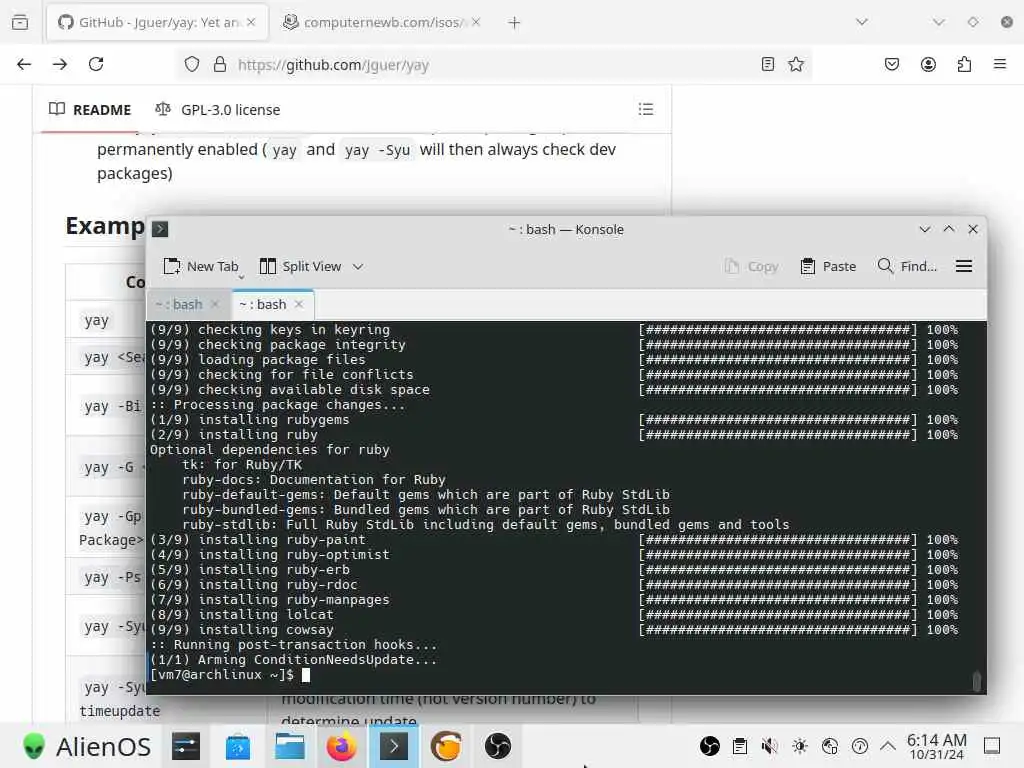This screenshot has width=1024, height=768.
Task: Open the Firefox account icon
Action: pyautogui.click(x=928, y=64)
